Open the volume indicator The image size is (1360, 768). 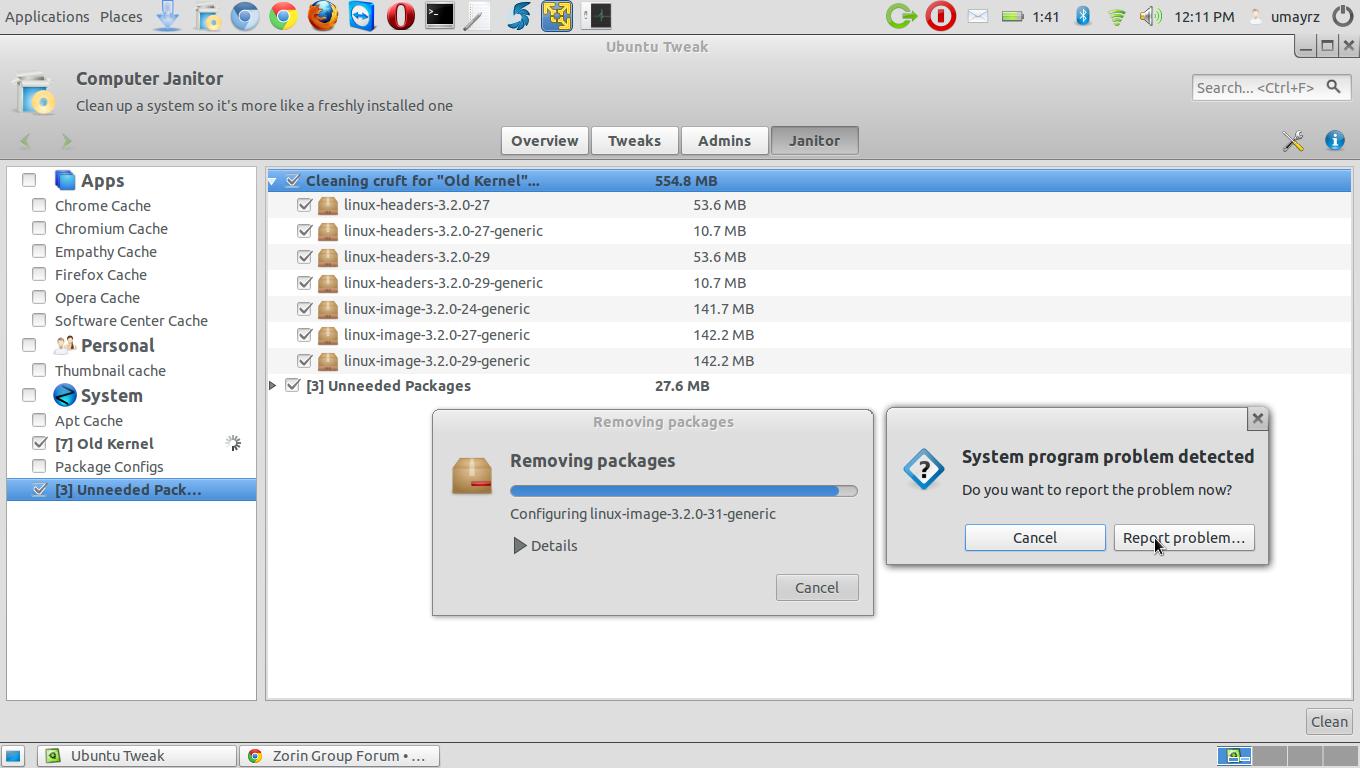click(1150, 16)
